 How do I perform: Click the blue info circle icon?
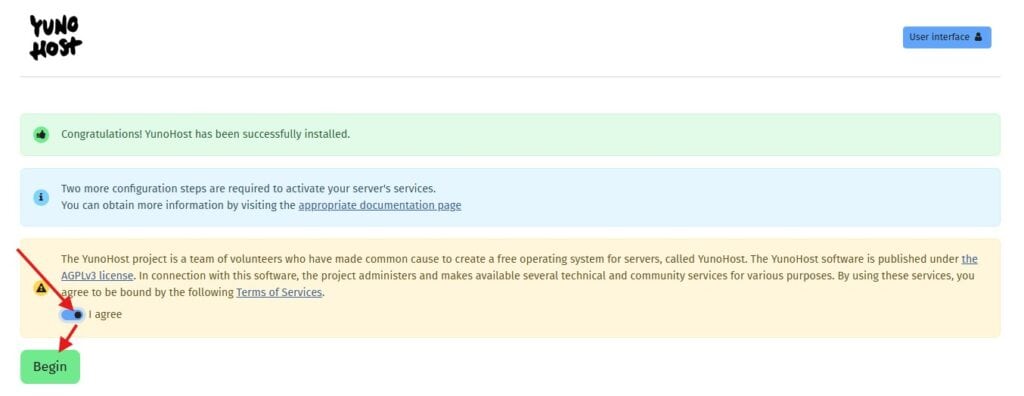click(x=41, y=197)
